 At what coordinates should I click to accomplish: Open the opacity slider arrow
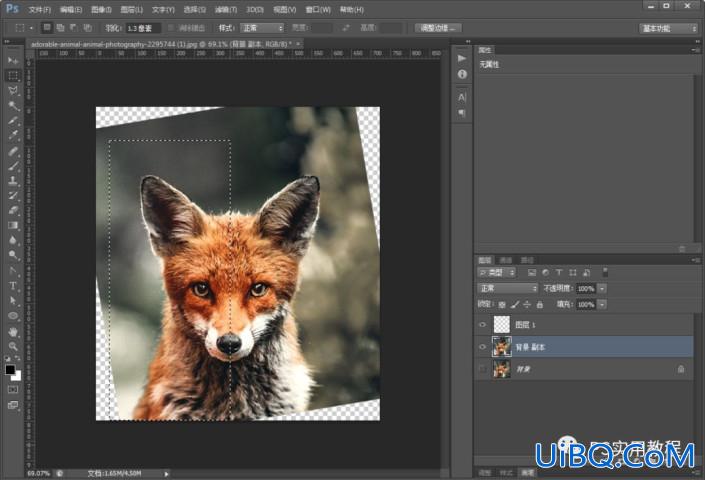point(602,289)
